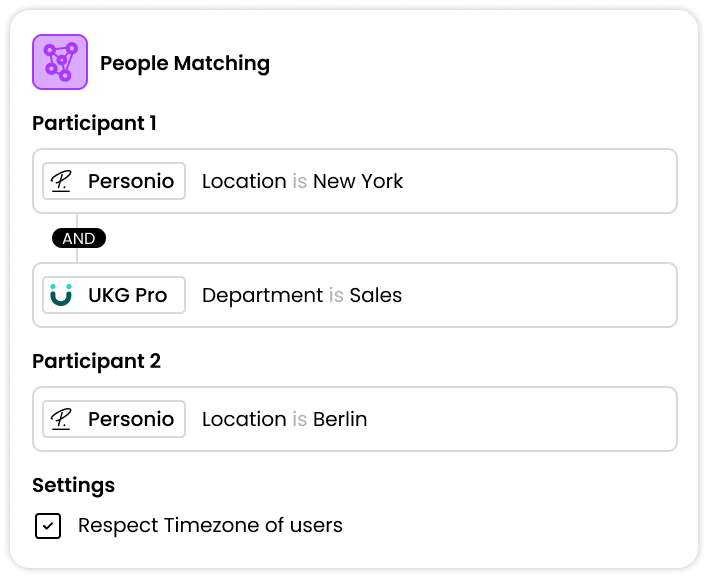The width and height of the screenshot is (706, 576).
Task: Click the Settings section heading
Action: point(73,485)
